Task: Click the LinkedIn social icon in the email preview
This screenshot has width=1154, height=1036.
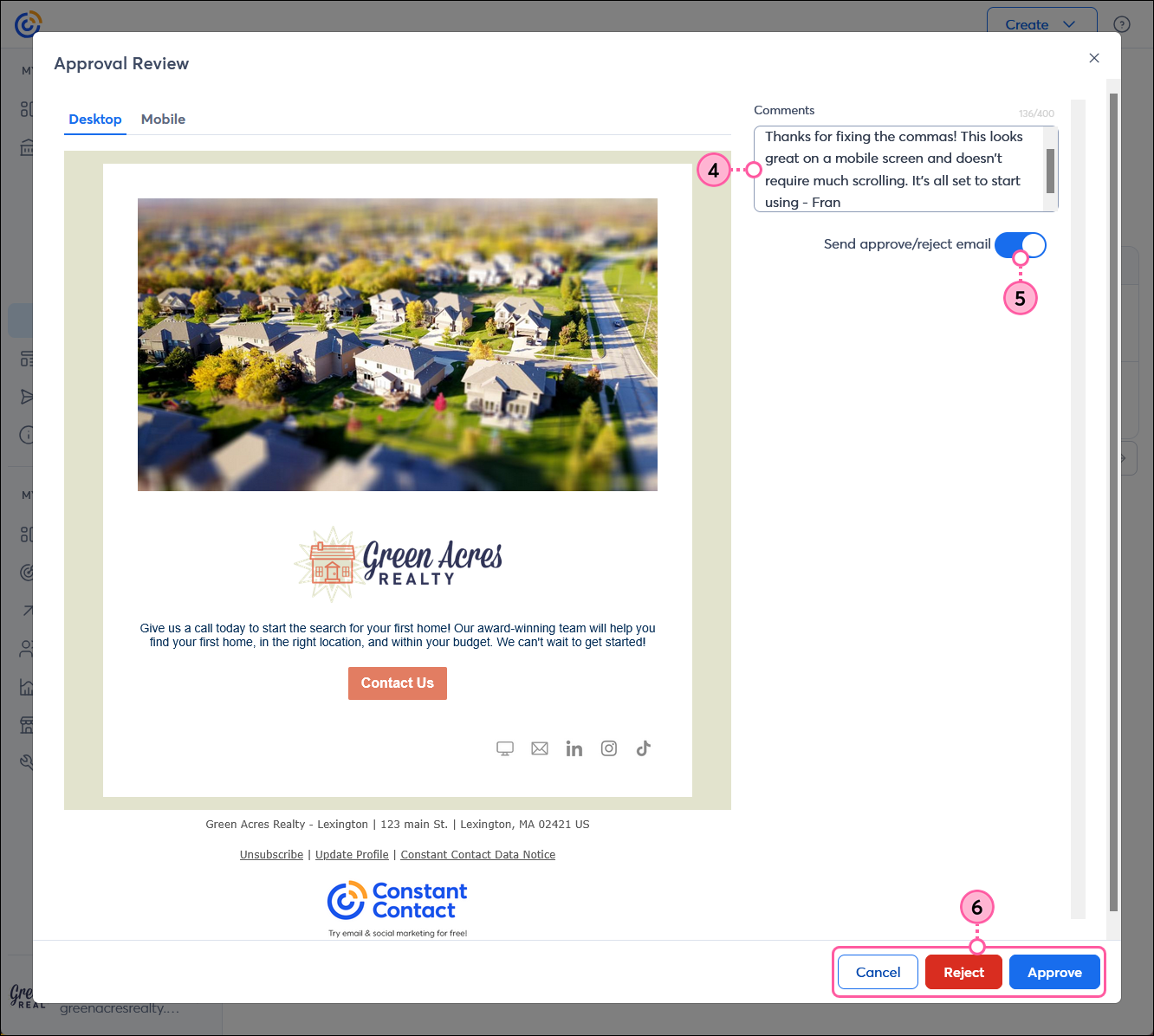Action: click(x=574, y=748)
